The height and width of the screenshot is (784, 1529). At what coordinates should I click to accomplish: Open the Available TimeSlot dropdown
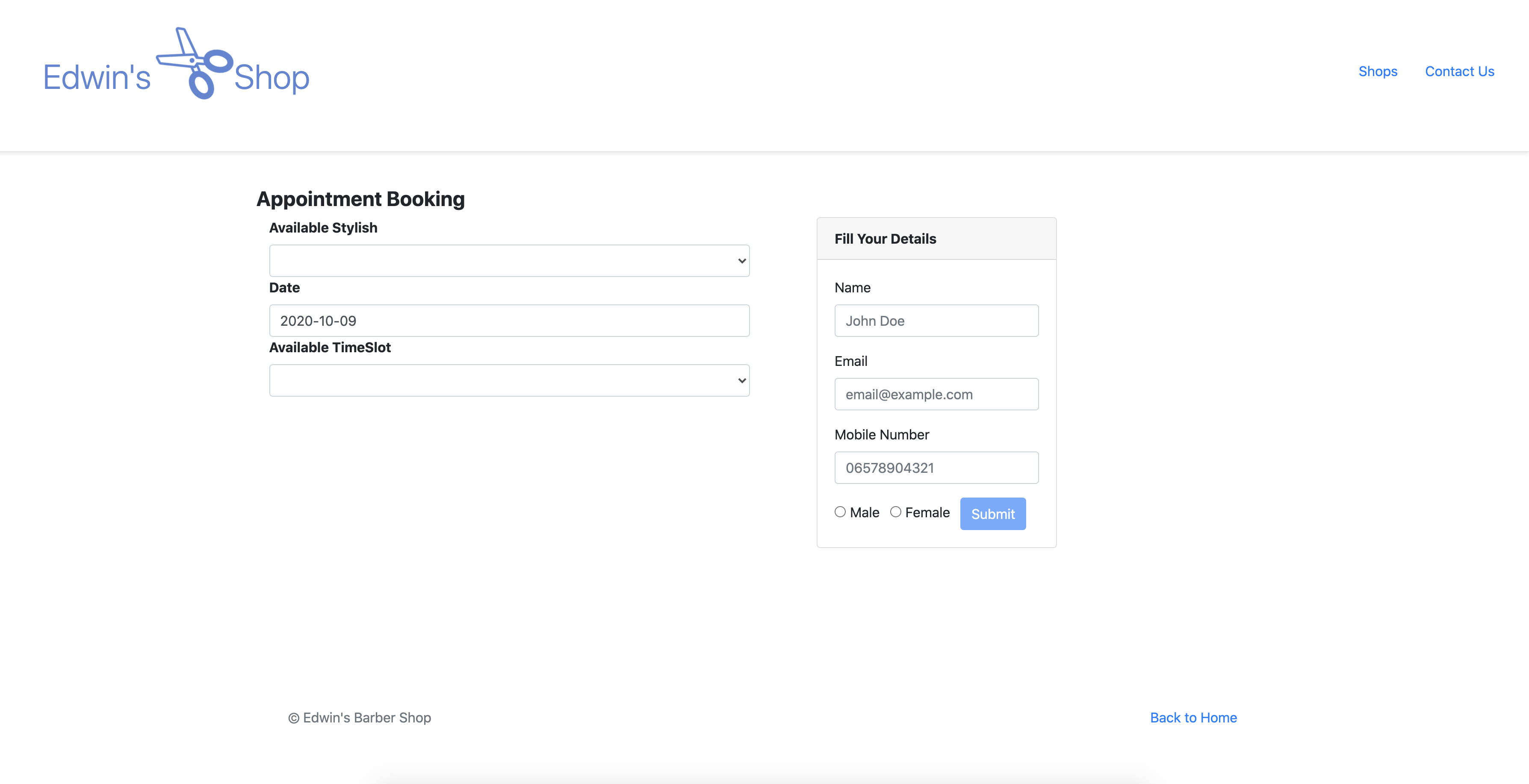click(x=509, y=380)
